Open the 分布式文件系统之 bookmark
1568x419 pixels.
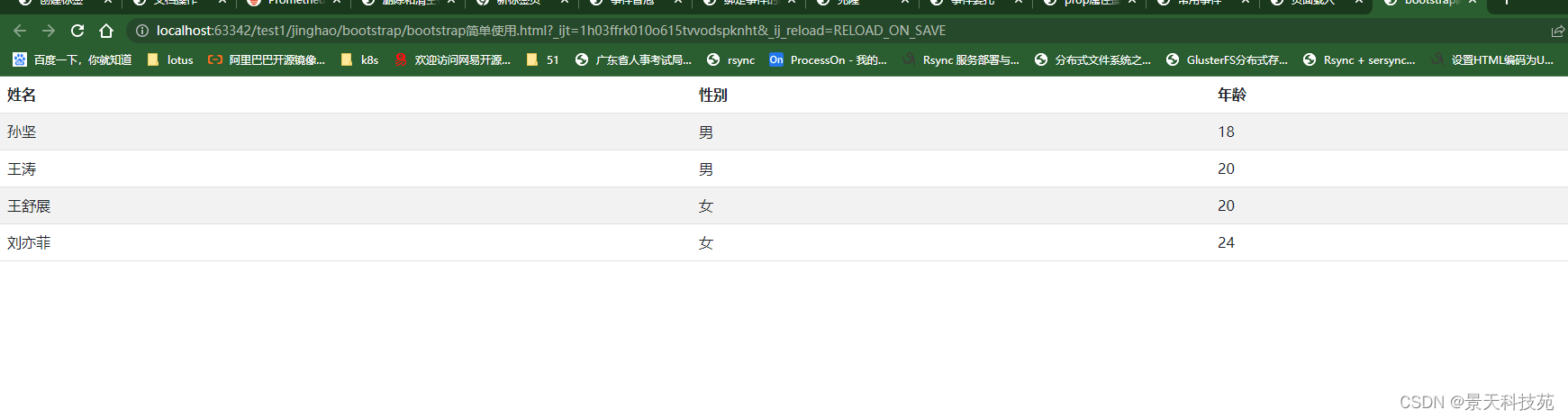(x=1092, y=59)
